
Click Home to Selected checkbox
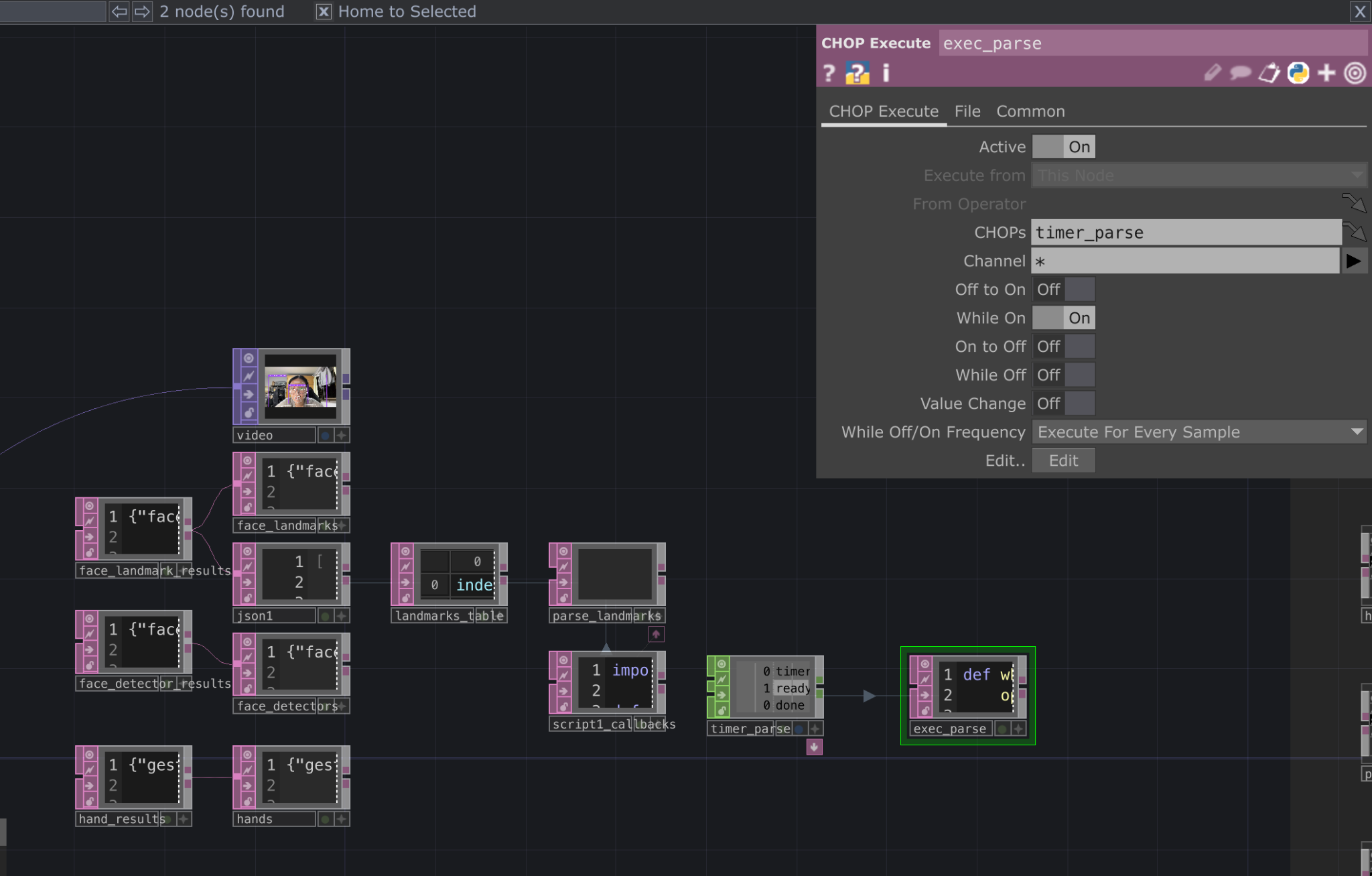pyautogui.click(x=324, y=11)
